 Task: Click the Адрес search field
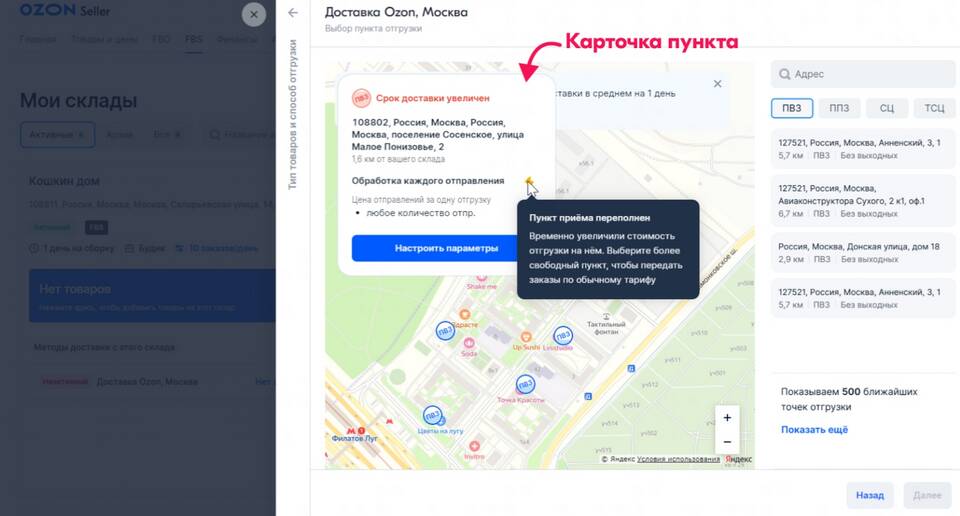863,74
